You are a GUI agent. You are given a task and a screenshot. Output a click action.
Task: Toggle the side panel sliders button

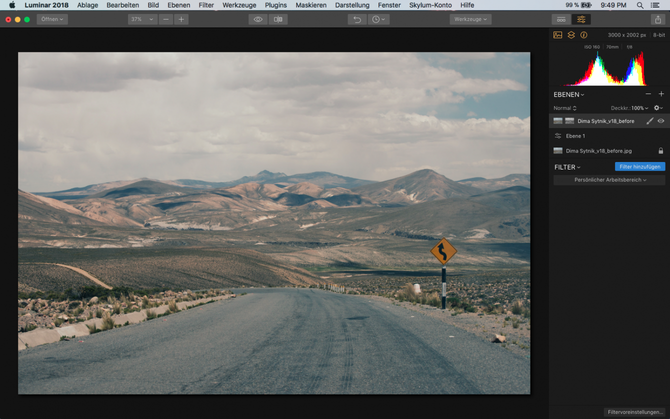pos(581,19)
